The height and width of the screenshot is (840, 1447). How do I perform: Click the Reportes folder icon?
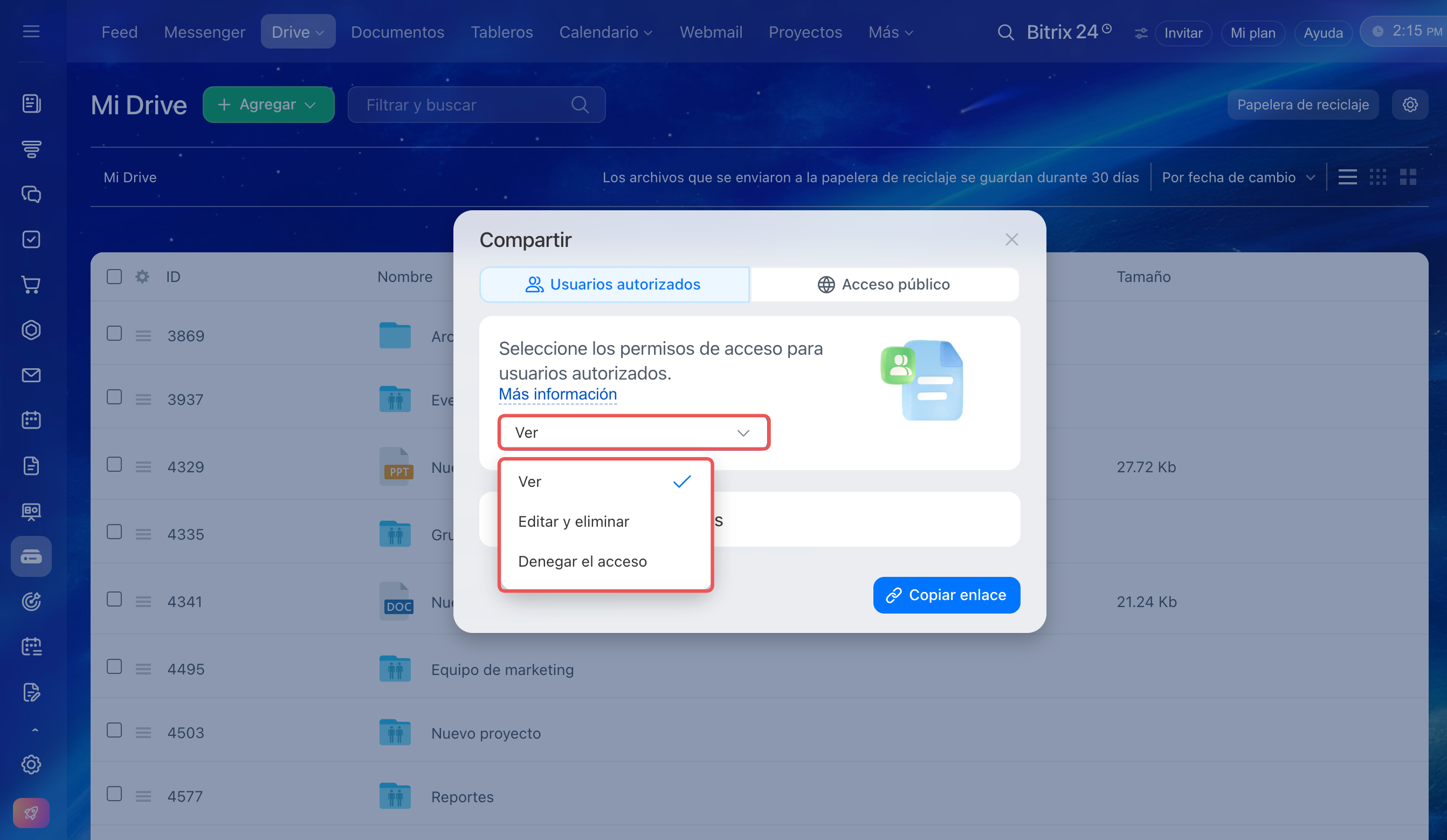tap(395, 796)
